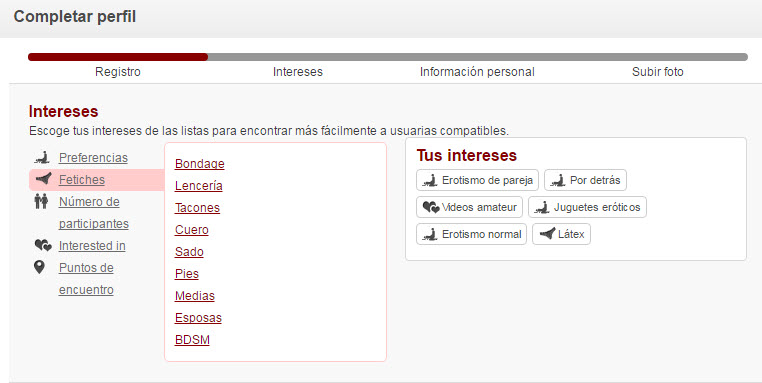
Task: Remove the Videos amateur interest tag
Action: tap(469, 208)
